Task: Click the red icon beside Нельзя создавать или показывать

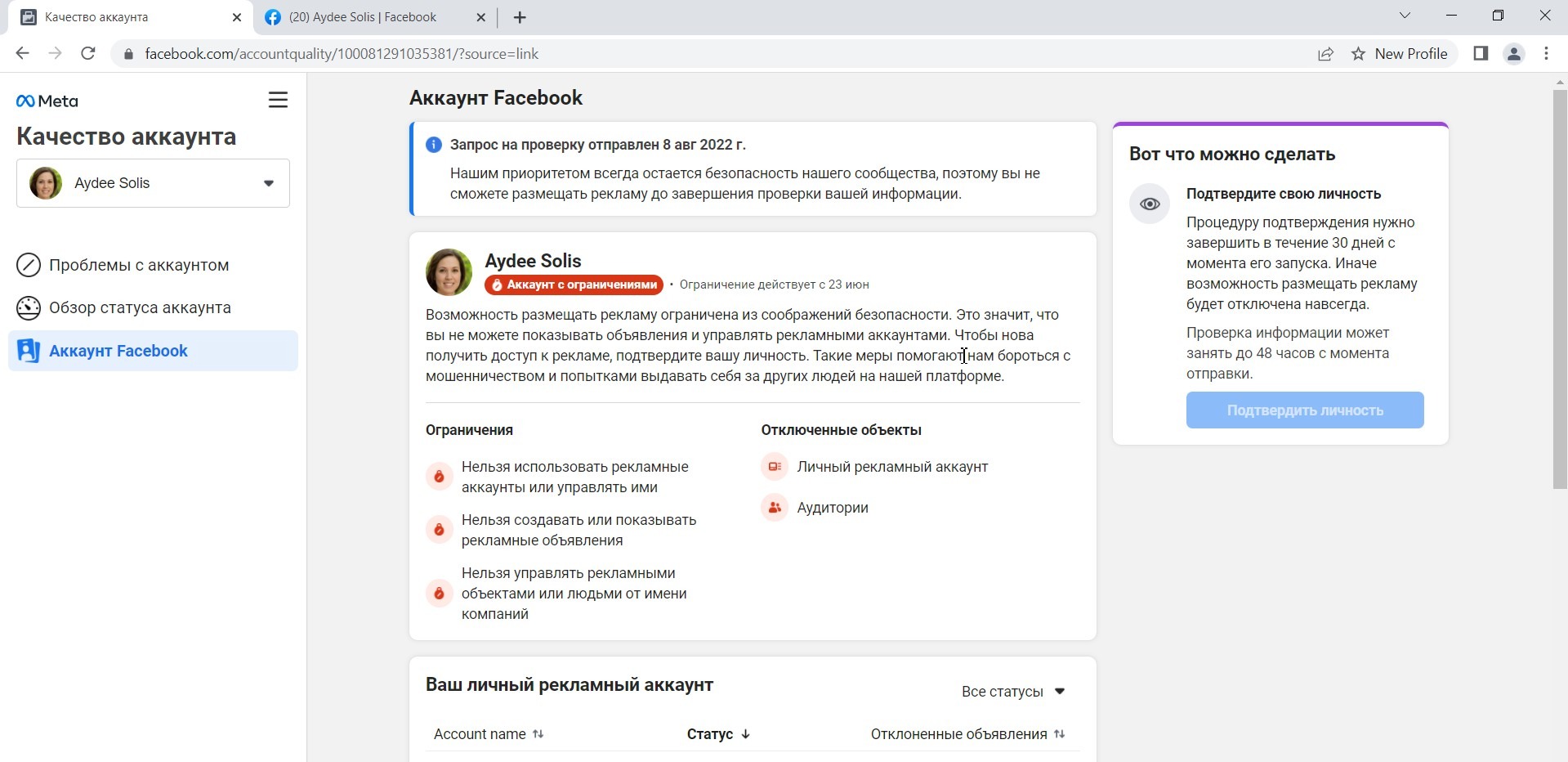Action: tap(439, 530)
